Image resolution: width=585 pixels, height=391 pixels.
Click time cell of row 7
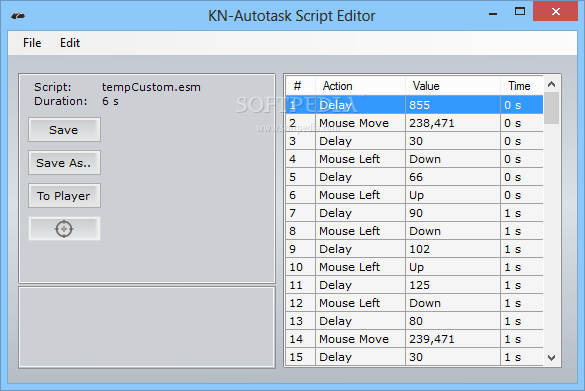click(x=522, y=213)
